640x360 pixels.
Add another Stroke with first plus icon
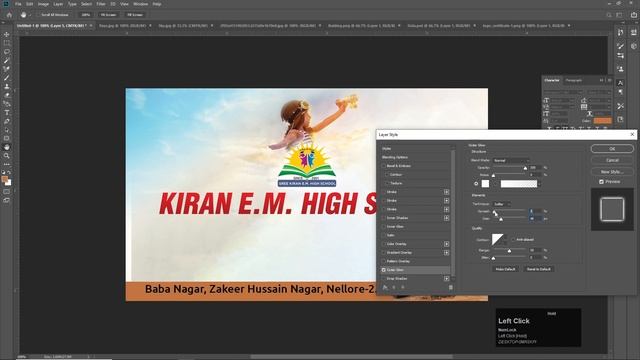click(447, 192)
